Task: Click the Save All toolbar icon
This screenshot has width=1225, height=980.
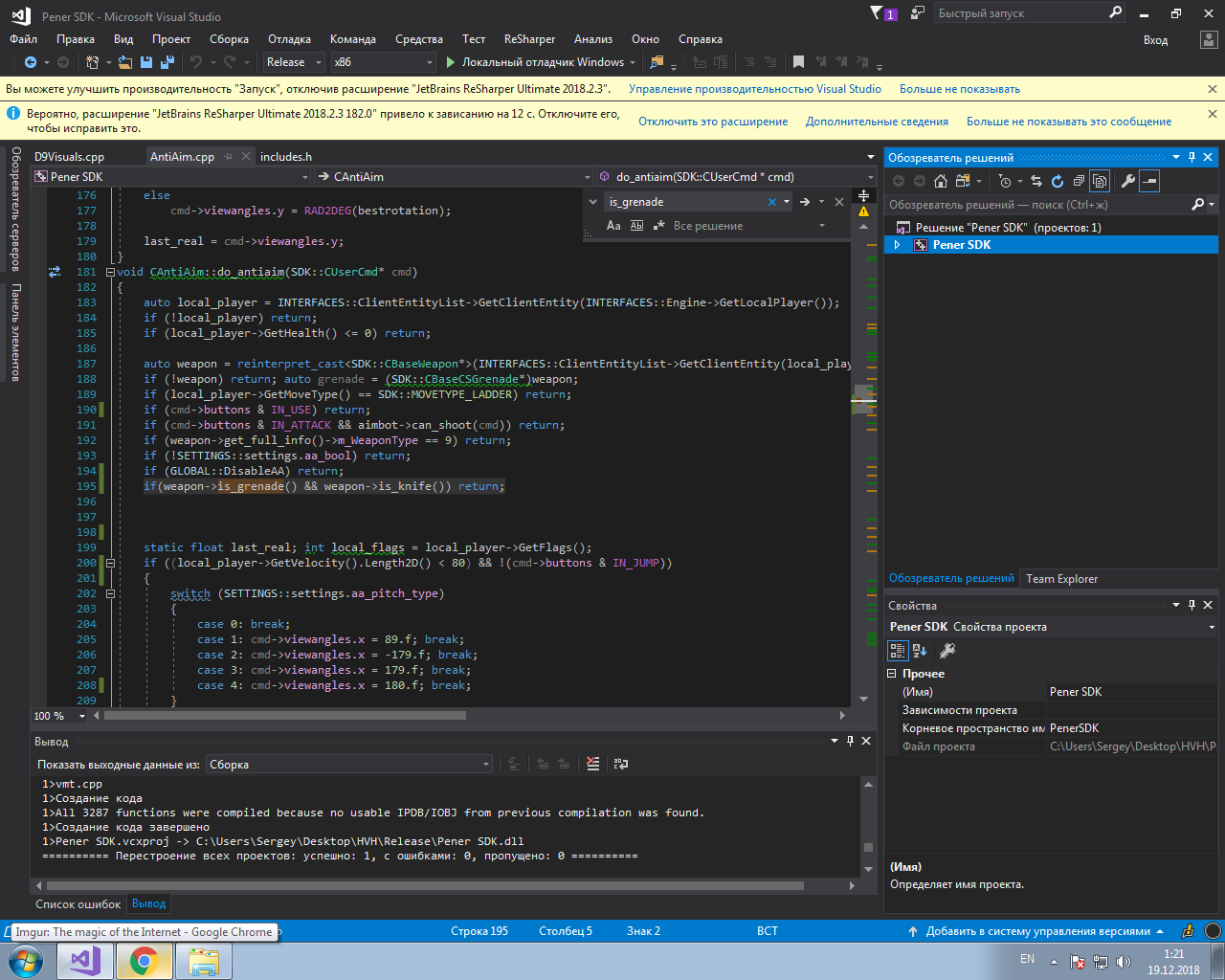Action: [167, 62]
